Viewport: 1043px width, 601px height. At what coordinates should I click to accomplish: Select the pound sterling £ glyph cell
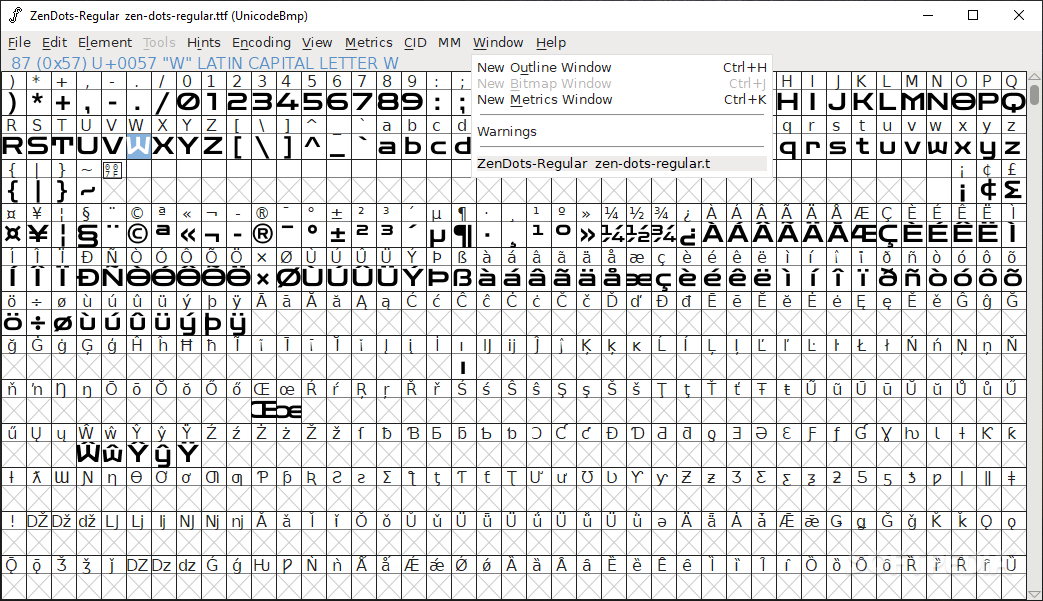point(1012,190)
